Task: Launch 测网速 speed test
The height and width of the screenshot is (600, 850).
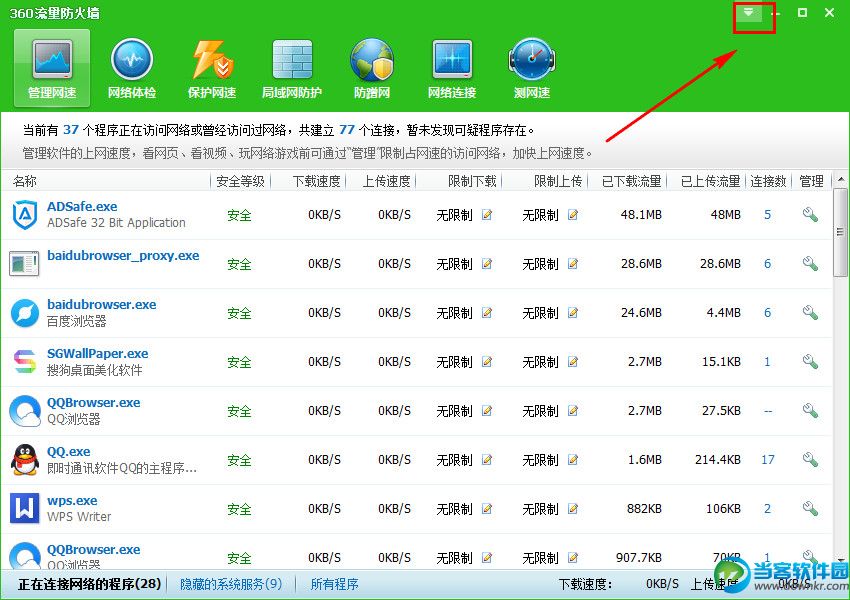Action: coord(532,68)
